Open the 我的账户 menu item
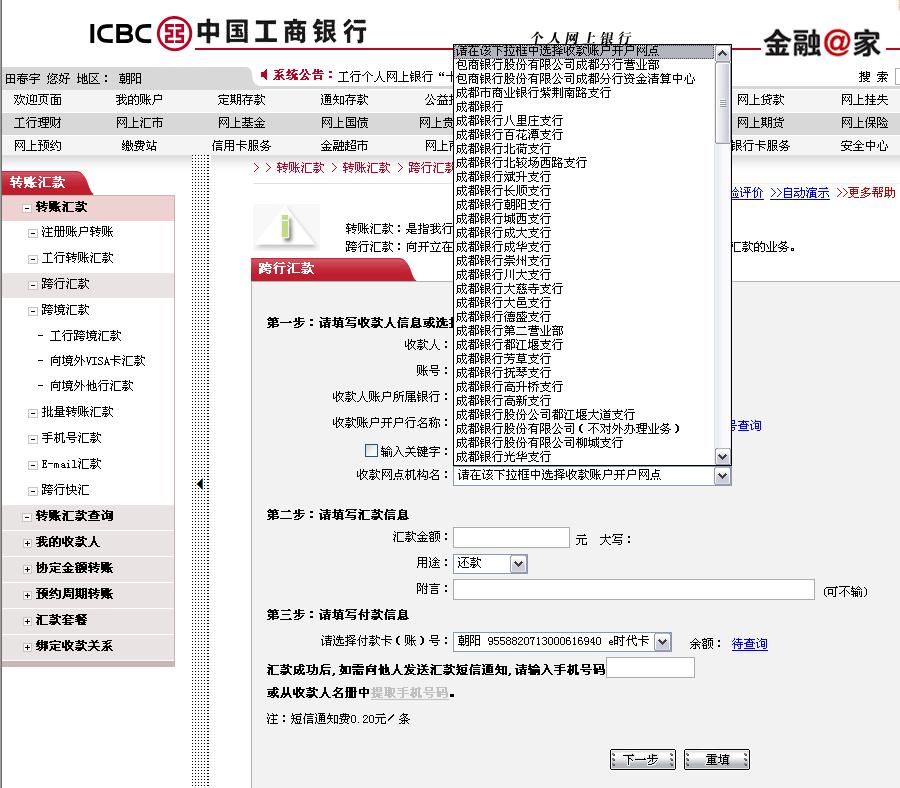The width and height of the screenshot is (900, 788). point(139,99)
